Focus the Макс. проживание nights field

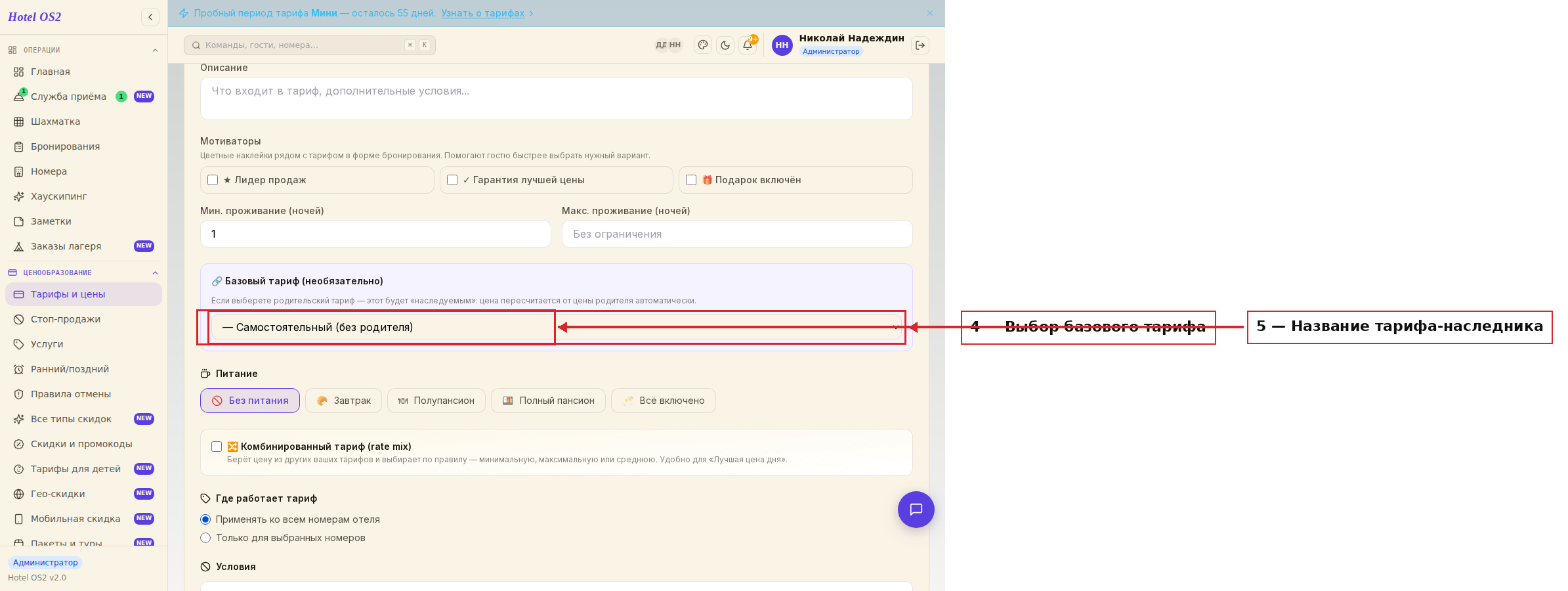point(737,234)
